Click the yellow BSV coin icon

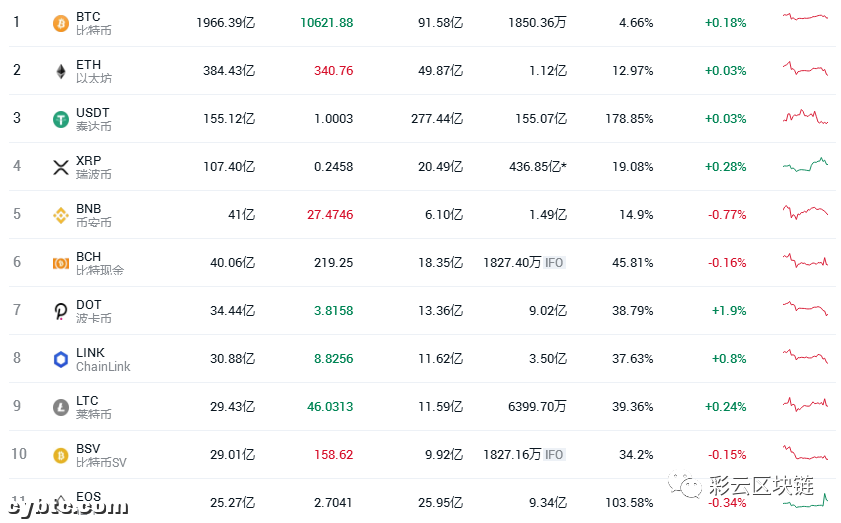point(61,455)
